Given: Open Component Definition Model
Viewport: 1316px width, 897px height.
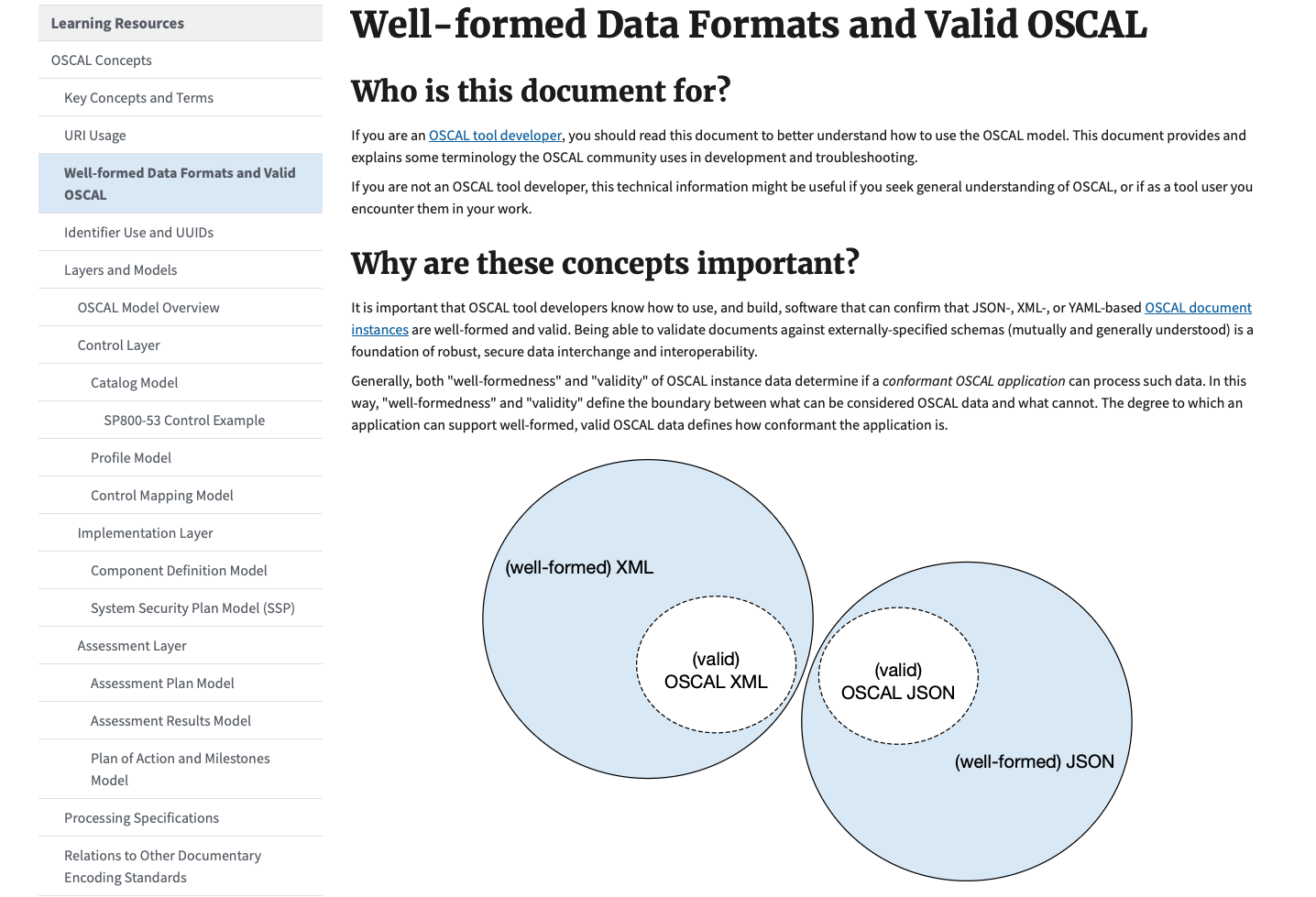Looking at the screenshot, I should [179, 571].
